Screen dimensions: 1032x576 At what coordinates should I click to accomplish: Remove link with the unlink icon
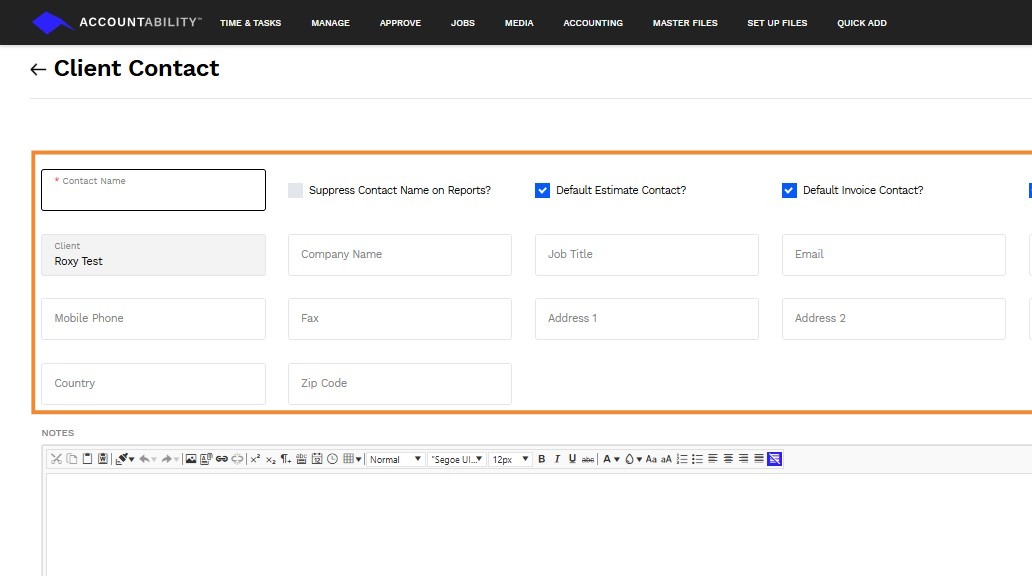click(x=238, y=459)
